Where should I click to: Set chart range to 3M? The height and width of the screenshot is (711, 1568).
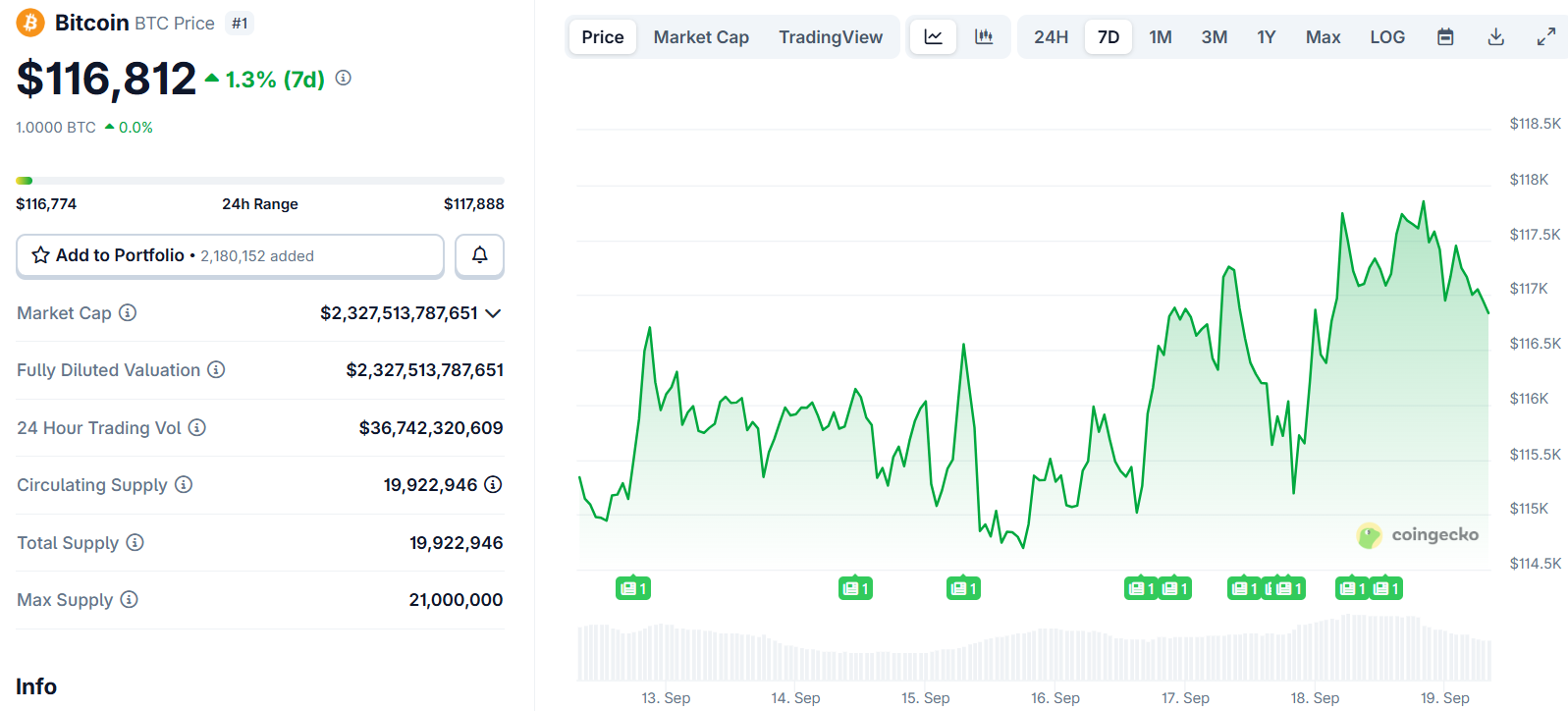(1215, 37)
